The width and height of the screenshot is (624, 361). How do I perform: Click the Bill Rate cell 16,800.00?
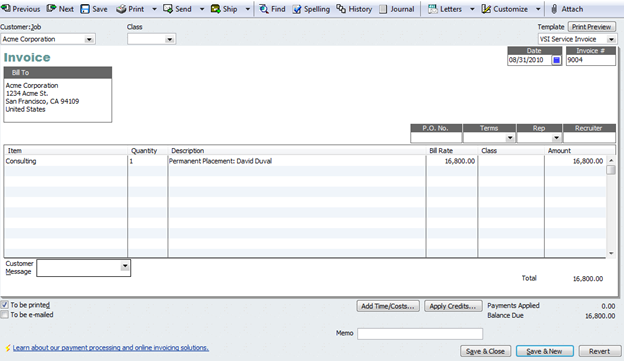[x=452, y=161]
